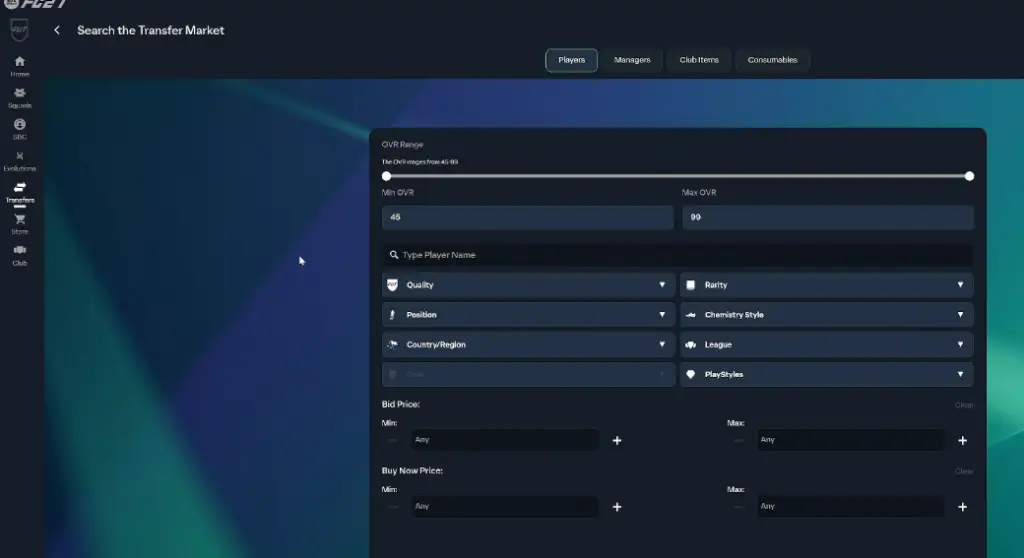Increase Buy Now Price Min with plus
The height and width of the screenshot is (558, 1024).
tap(617, 507)
